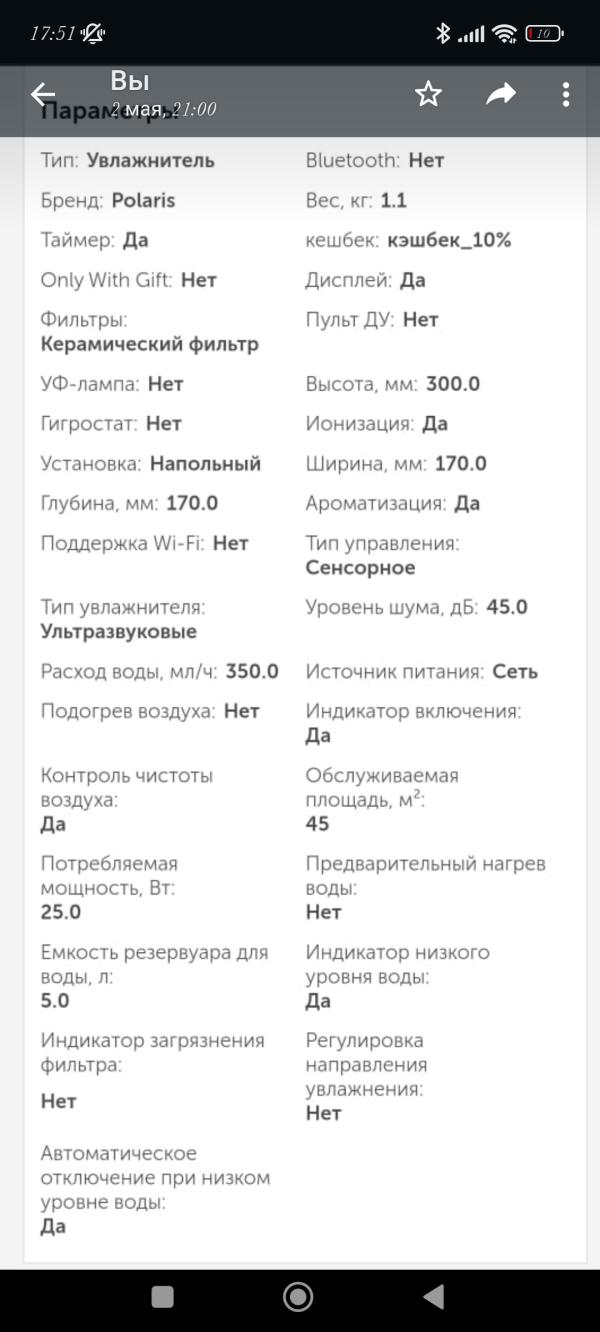Tap the Android home circle button

point(298,1297)
